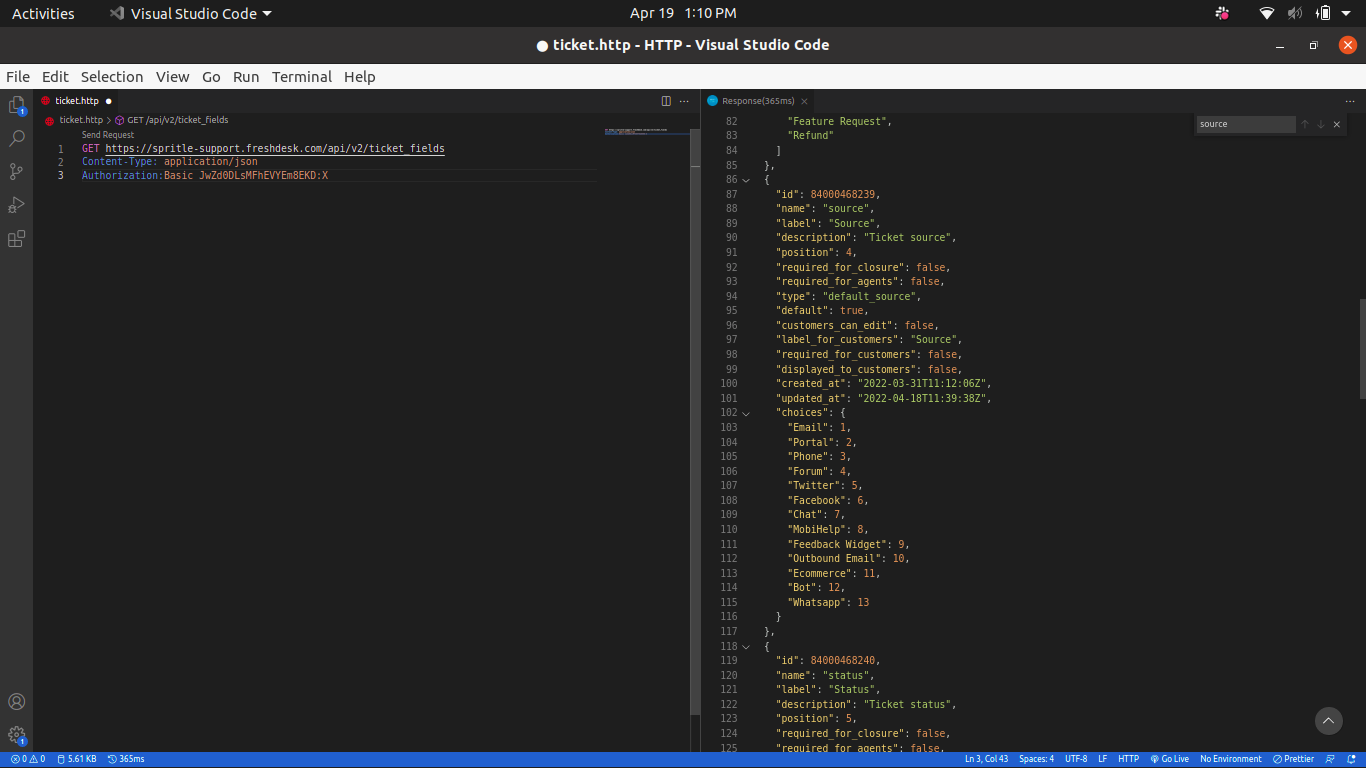Screen dimensions: 1366x768
Task: Open more actions for ticket.http editor
Action: pyautogui.click(x=684, y=101)
